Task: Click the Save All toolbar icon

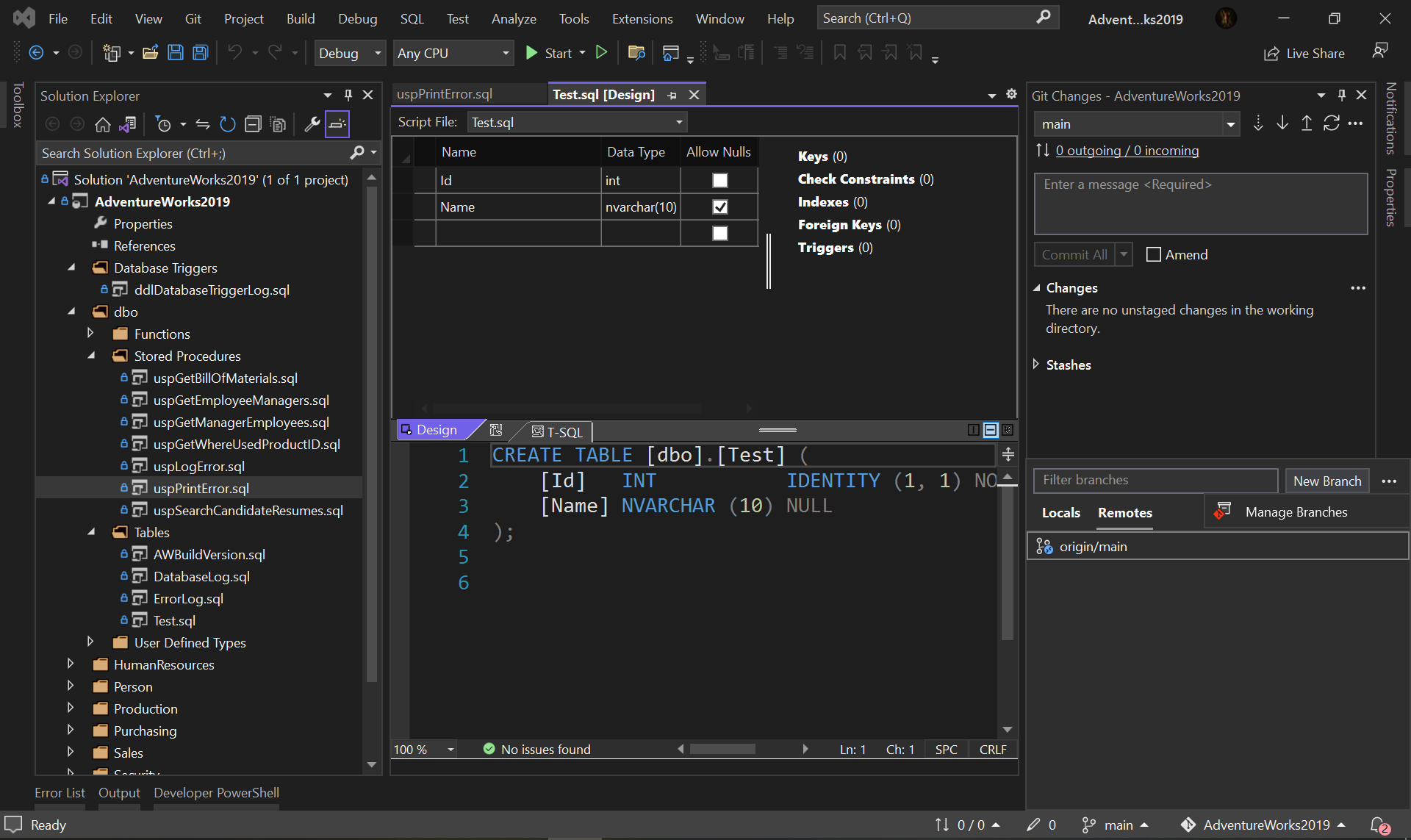Action: (x=200, y=53)
